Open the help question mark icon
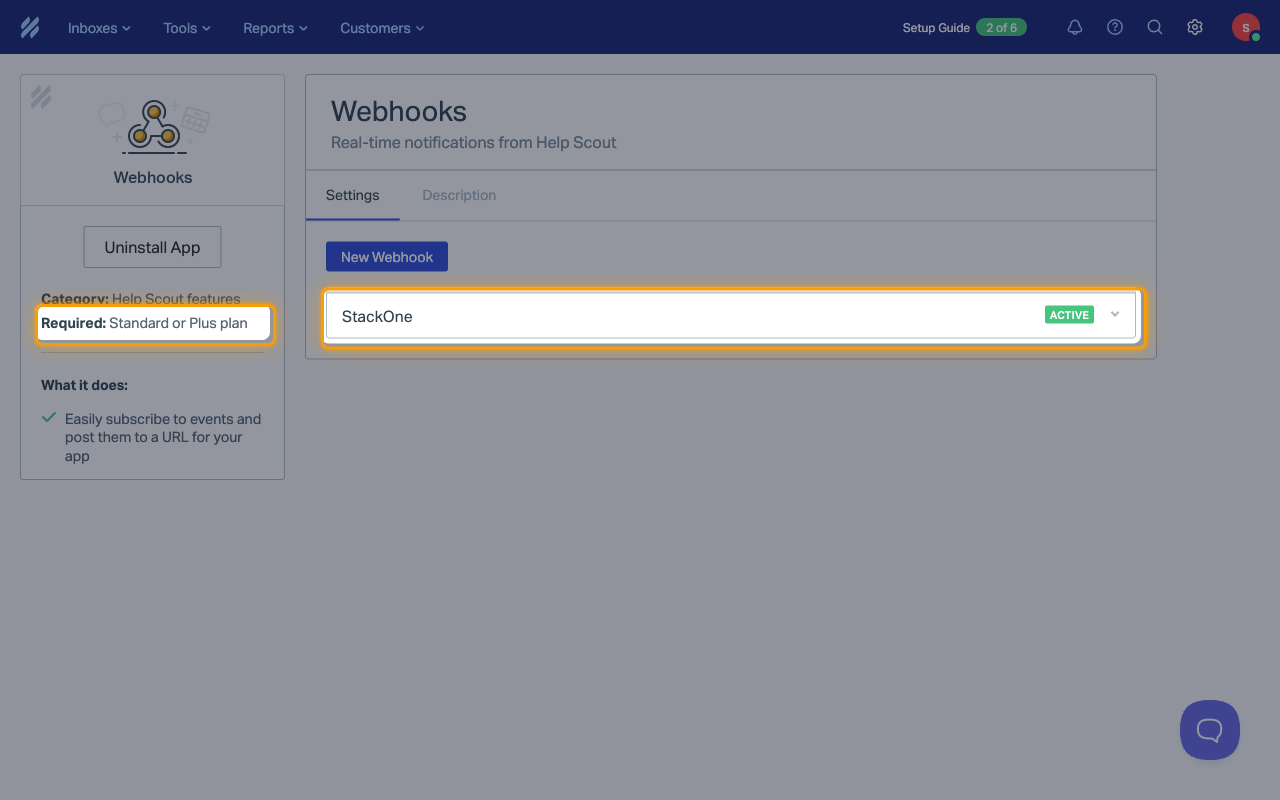This screenshot has height=800, width=1280. [1115, 28]
